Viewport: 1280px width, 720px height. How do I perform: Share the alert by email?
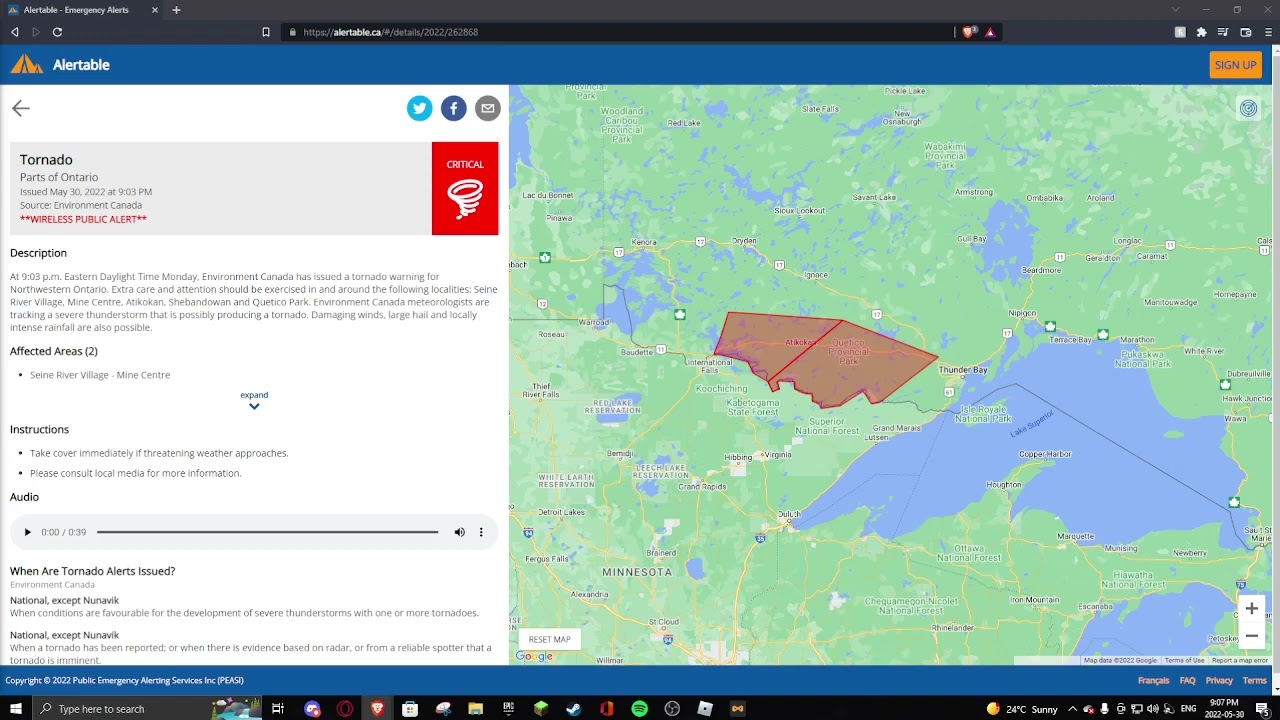[x=488, y=108]
